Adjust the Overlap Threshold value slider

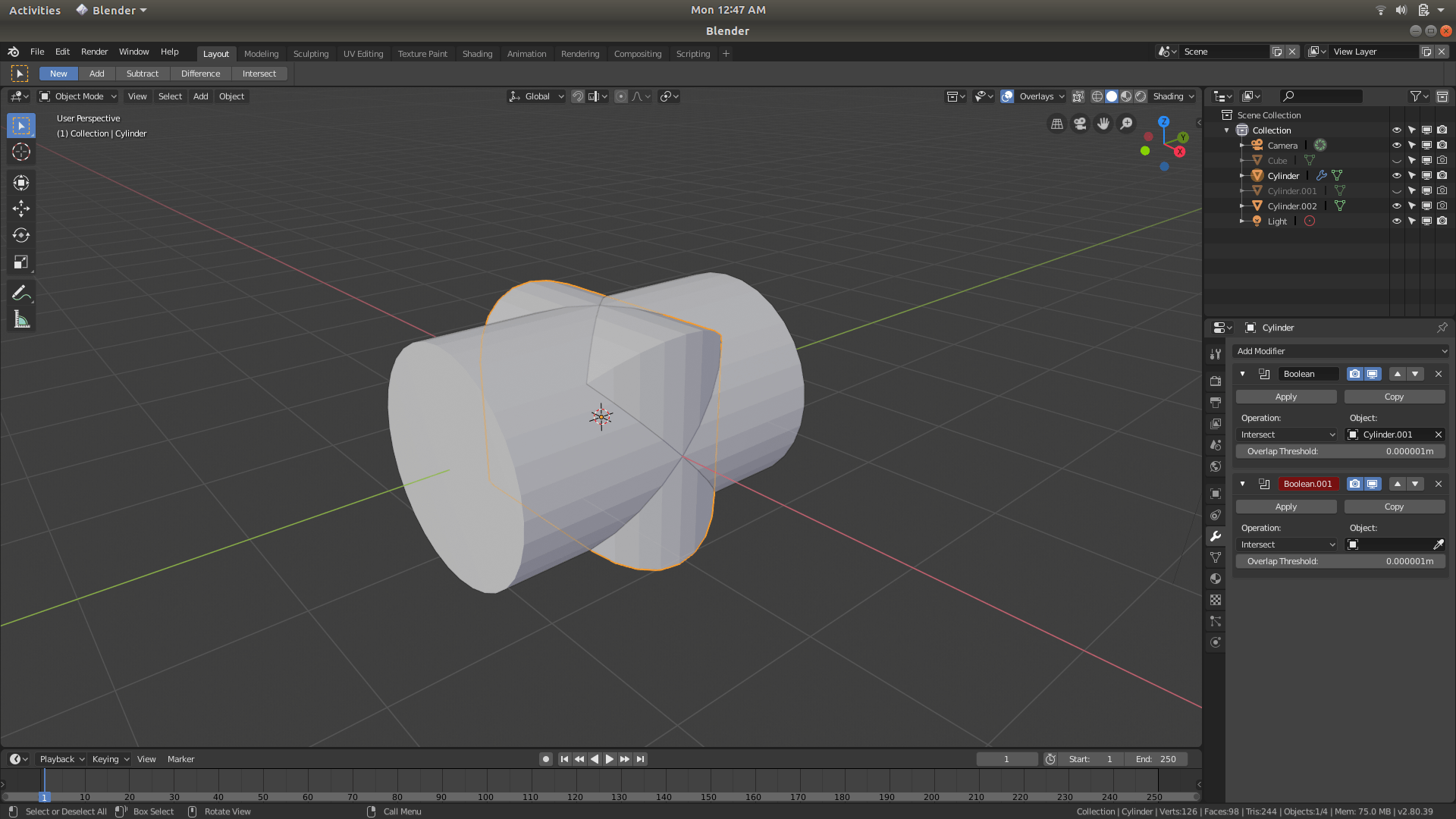point(1339,450)
